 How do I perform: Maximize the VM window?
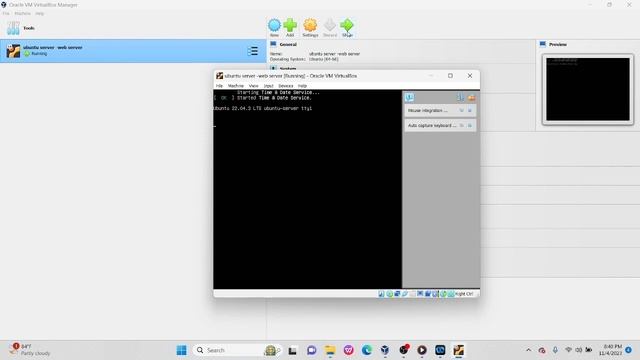coord(450,76)
